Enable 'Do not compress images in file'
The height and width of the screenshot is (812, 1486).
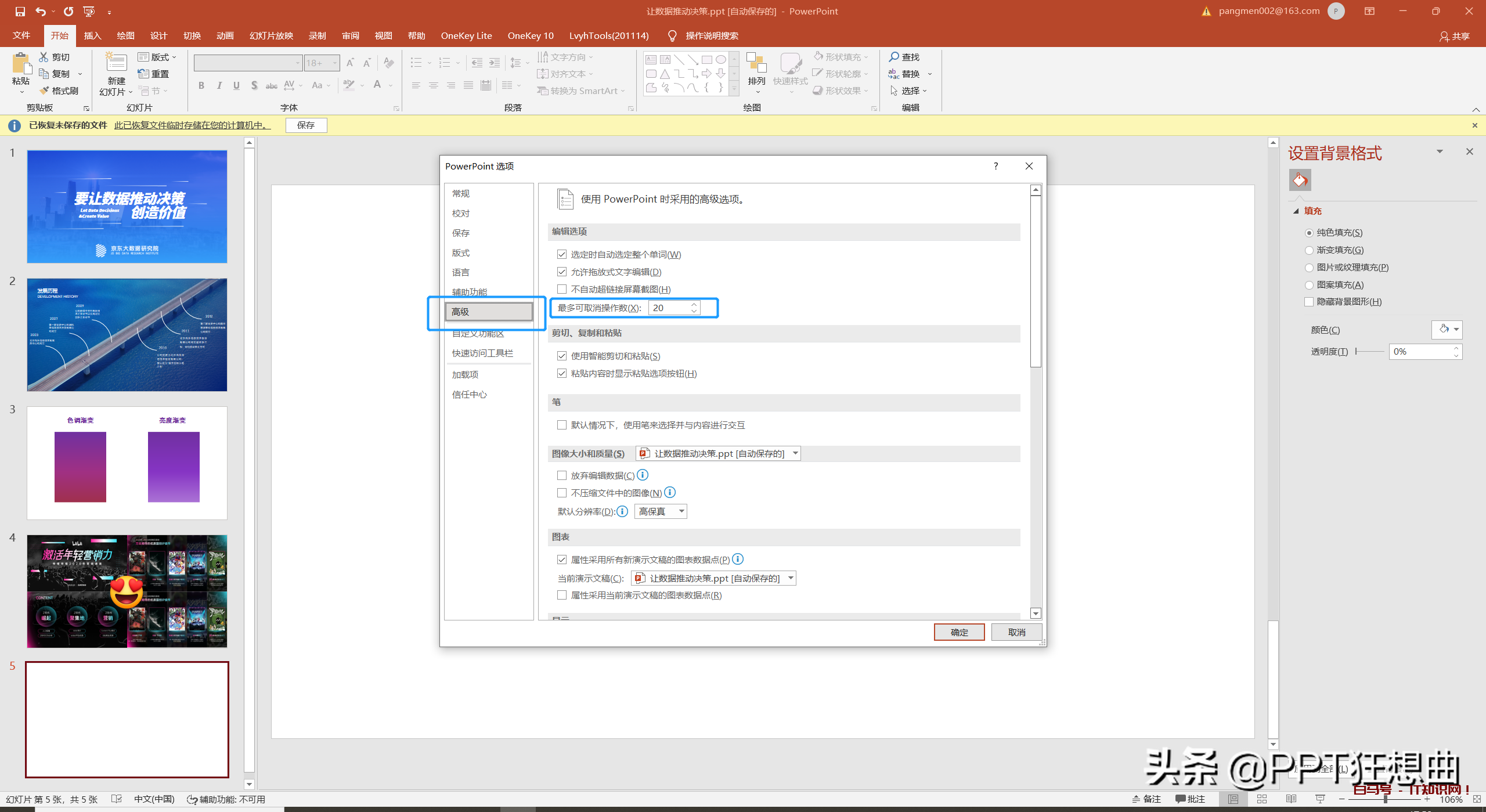(562, 493)
